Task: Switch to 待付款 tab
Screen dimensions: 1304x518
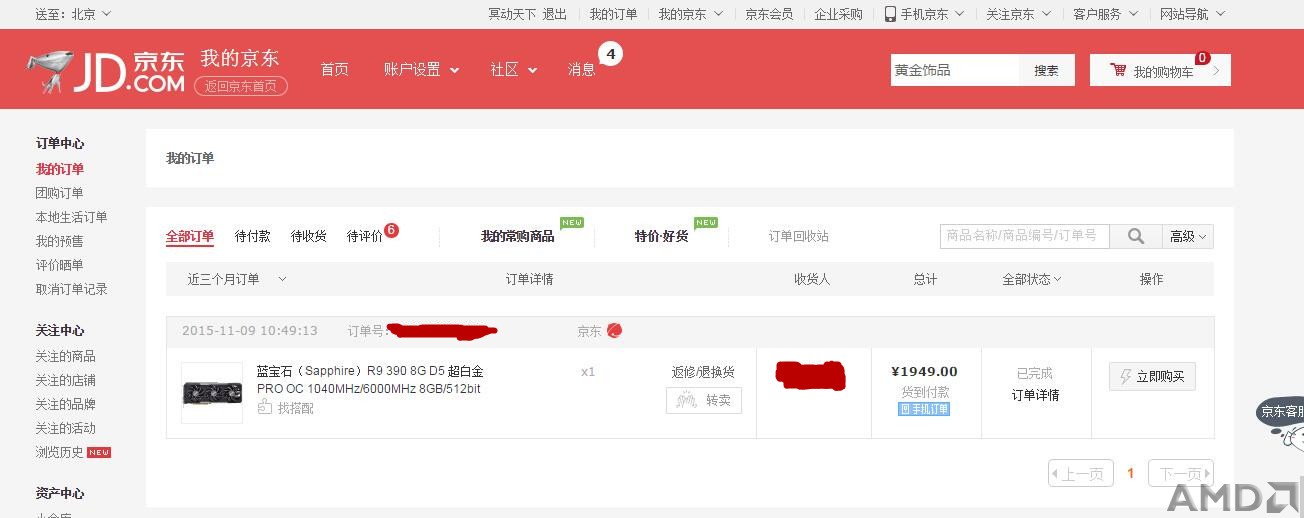Action: 253,236
